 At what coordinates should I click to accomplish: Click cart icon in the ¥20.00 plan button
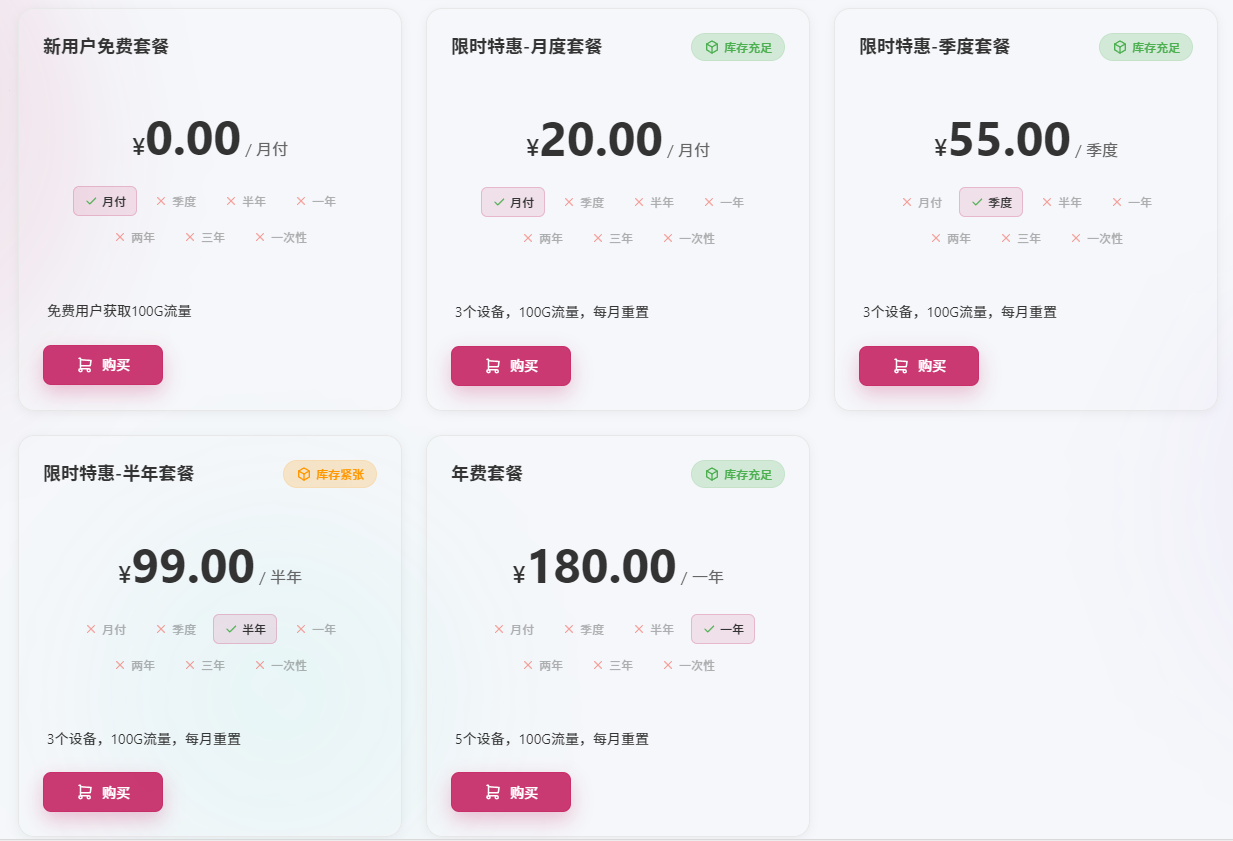click(493, 366)
